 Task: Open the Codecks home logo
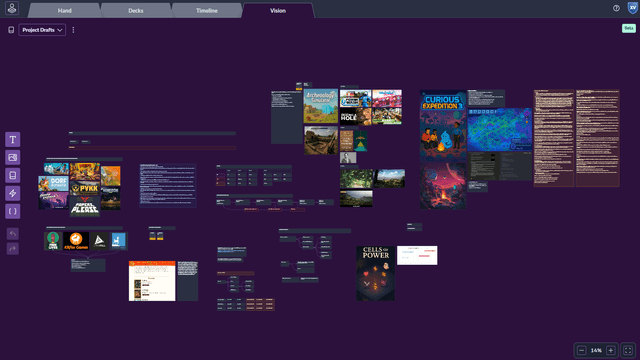tap(12, 8)
